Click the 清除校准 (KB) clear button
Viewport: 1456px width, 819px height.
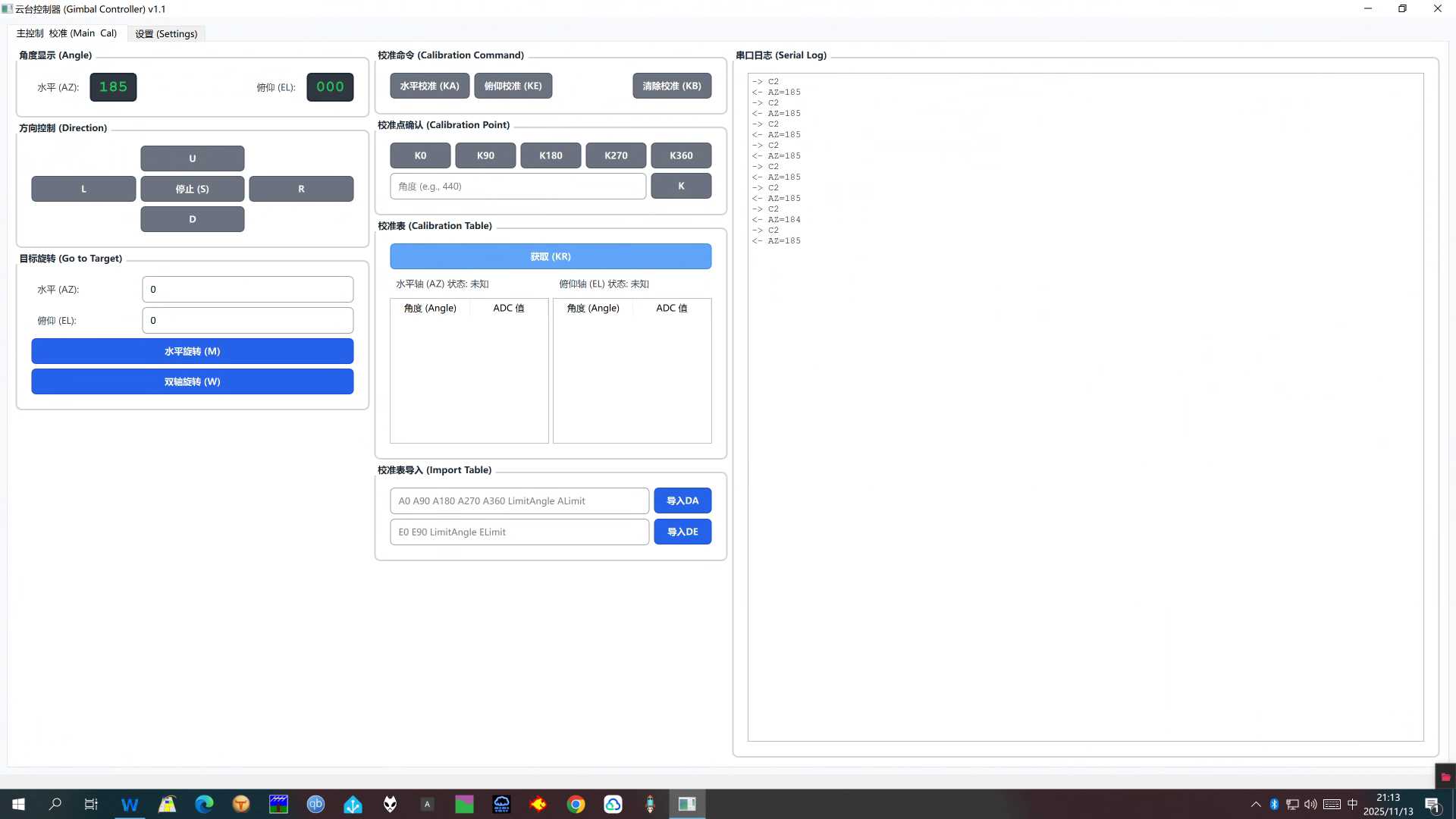coord(671,86)
